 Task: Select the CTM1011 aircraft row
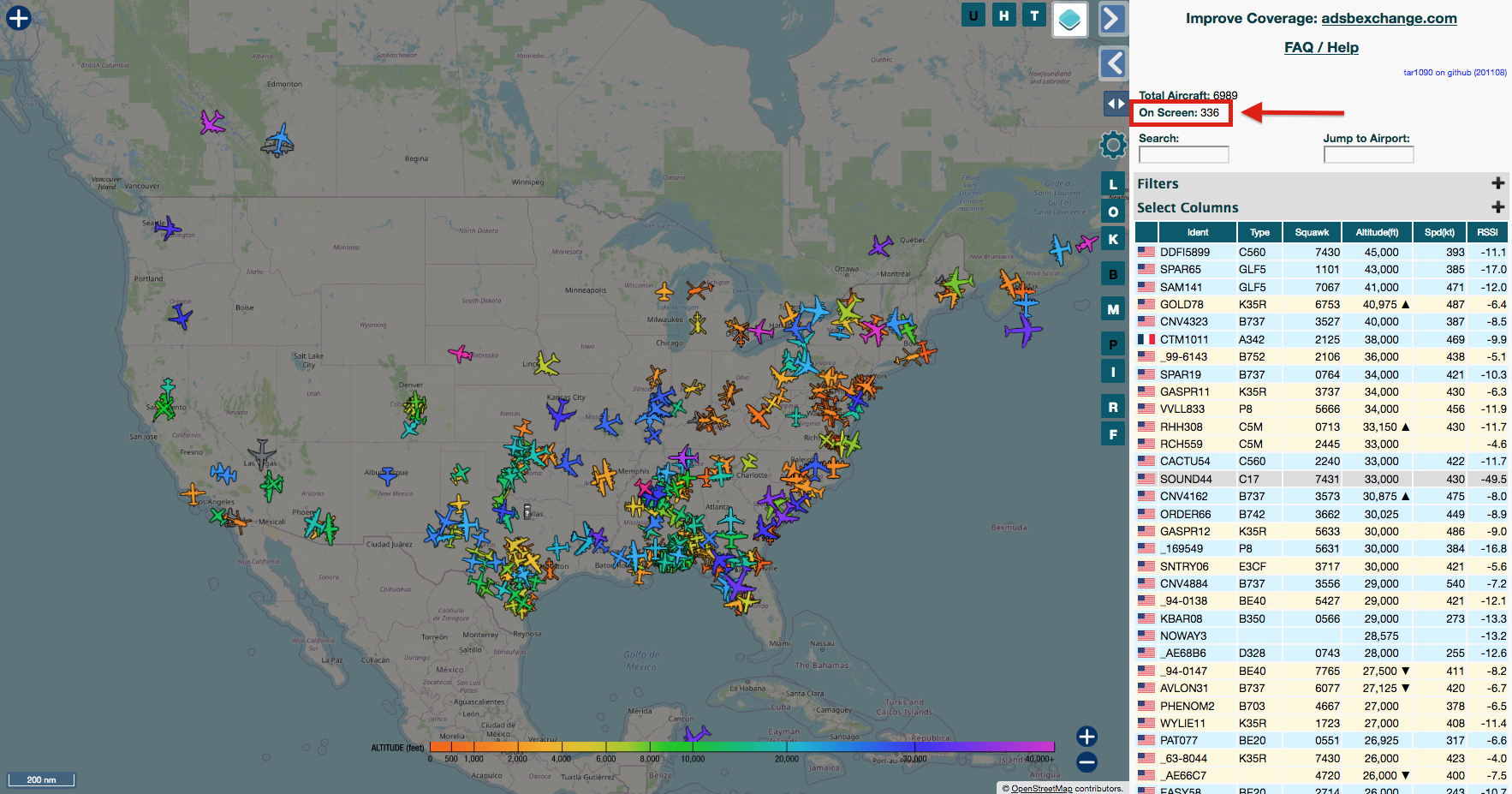[x=1321, y=340]
